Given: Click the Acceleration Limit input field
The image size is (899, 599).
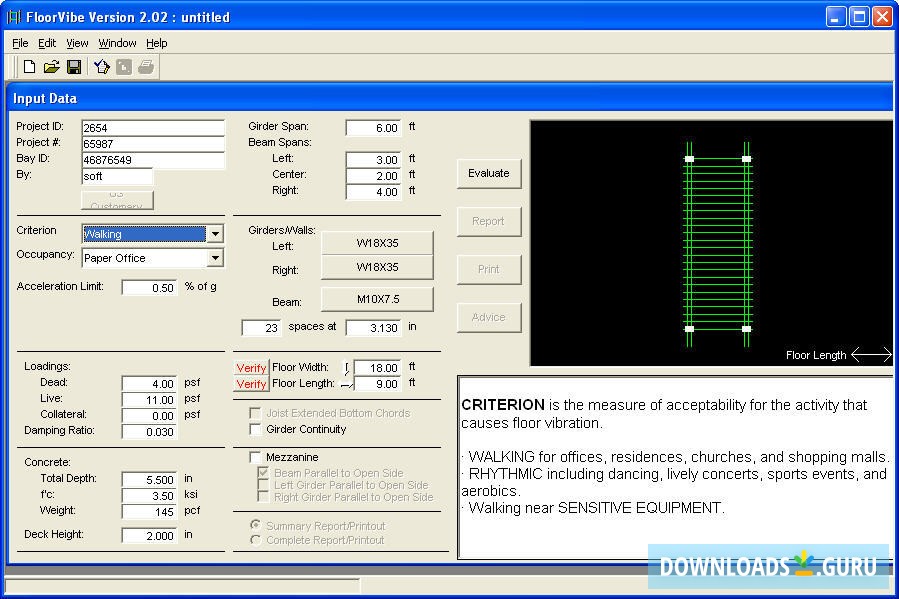Looking at the screenshot, I should click(149, 287).
